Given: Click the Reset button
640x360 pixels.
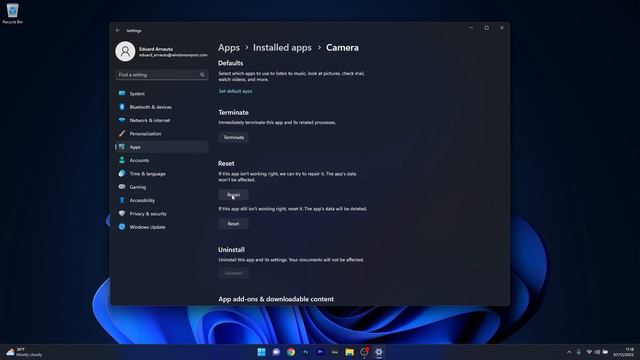Looking at the screenshot, I should click(233, 224).
